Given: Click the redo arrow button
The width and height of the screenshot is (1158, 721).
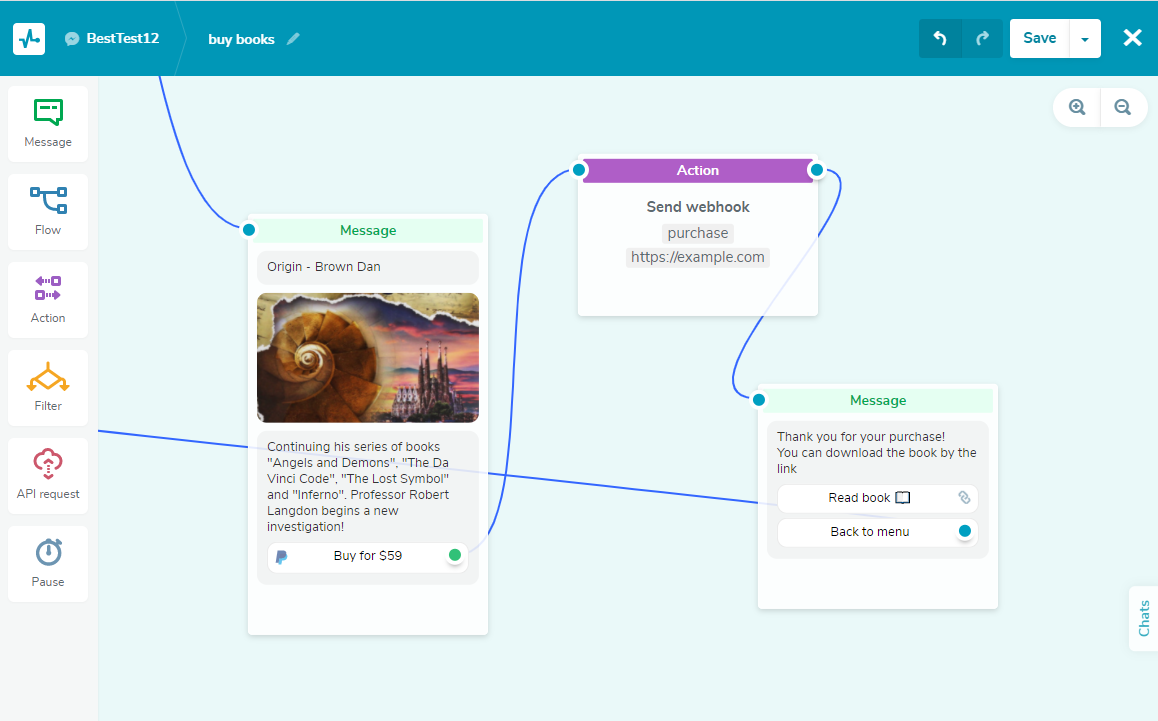Looking at the screenshot, I should pyautogui.click(x=982, y=38).
